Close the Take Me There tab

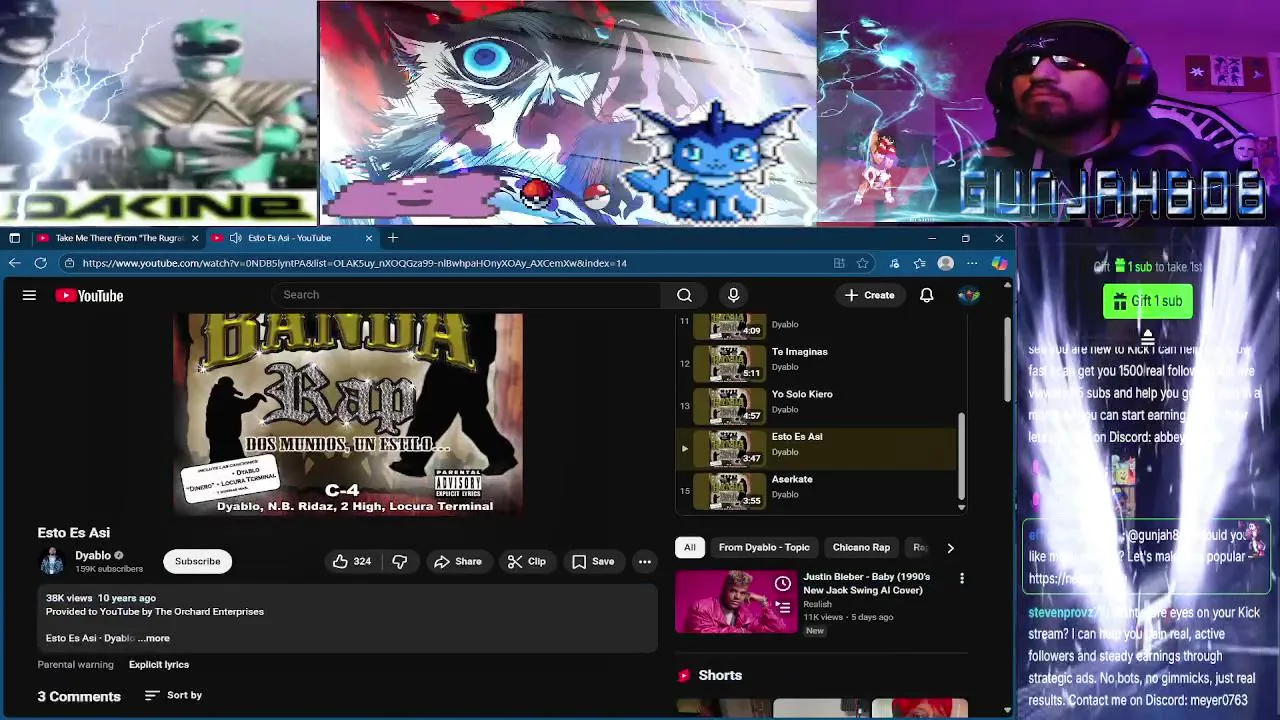195,238
